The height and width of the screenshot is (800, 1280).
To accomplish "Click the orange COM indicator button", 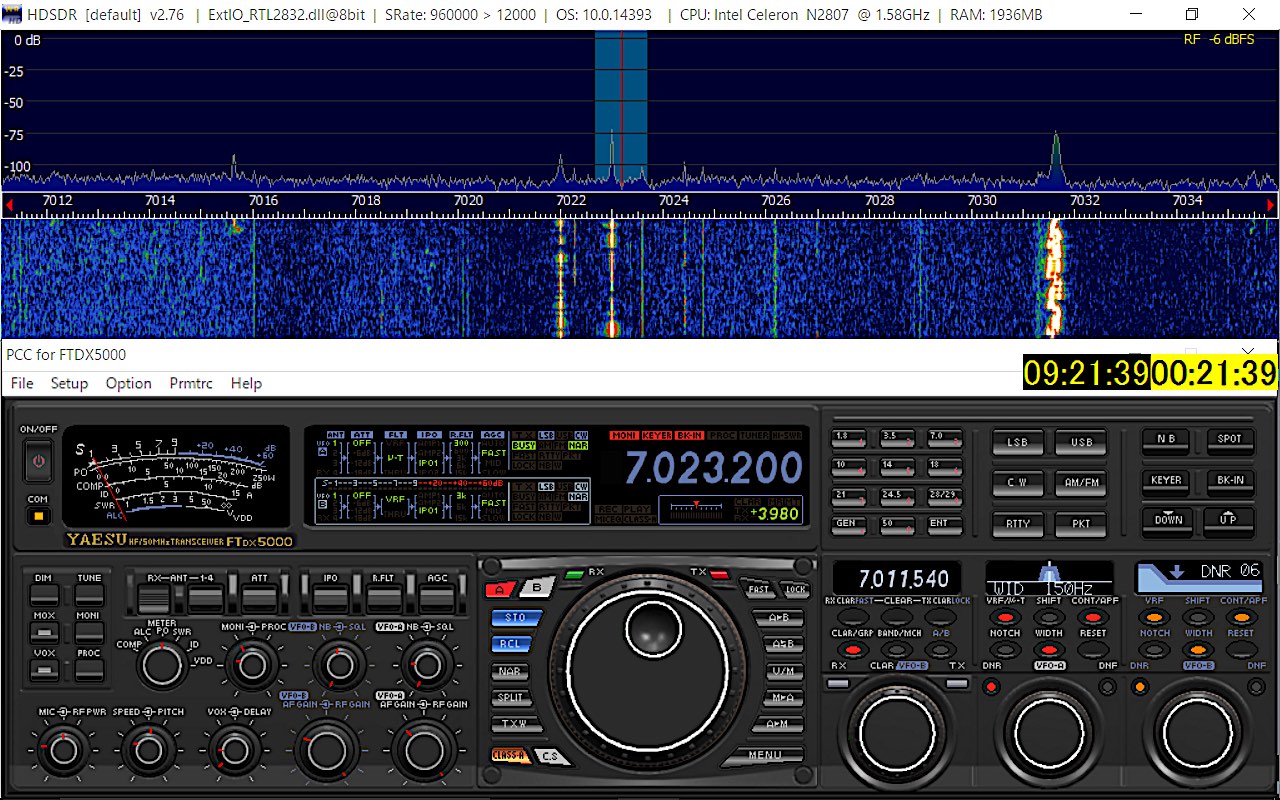I will (x=38, y=516).
